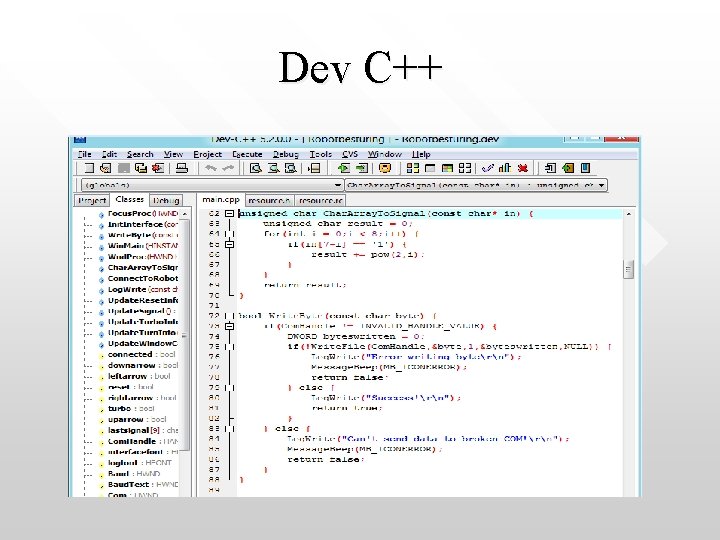This screenshot has height=540, width=720.
Task: Open the (globals) scope dropdown
Action: tap(212, 185)
